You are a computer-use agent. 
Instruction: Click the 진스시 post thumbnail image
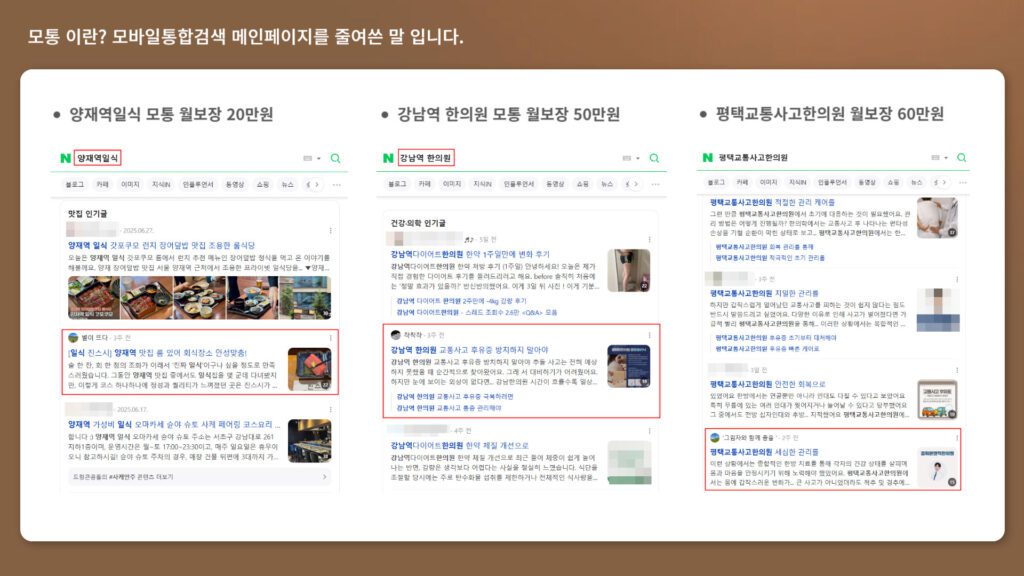(309, 369)
